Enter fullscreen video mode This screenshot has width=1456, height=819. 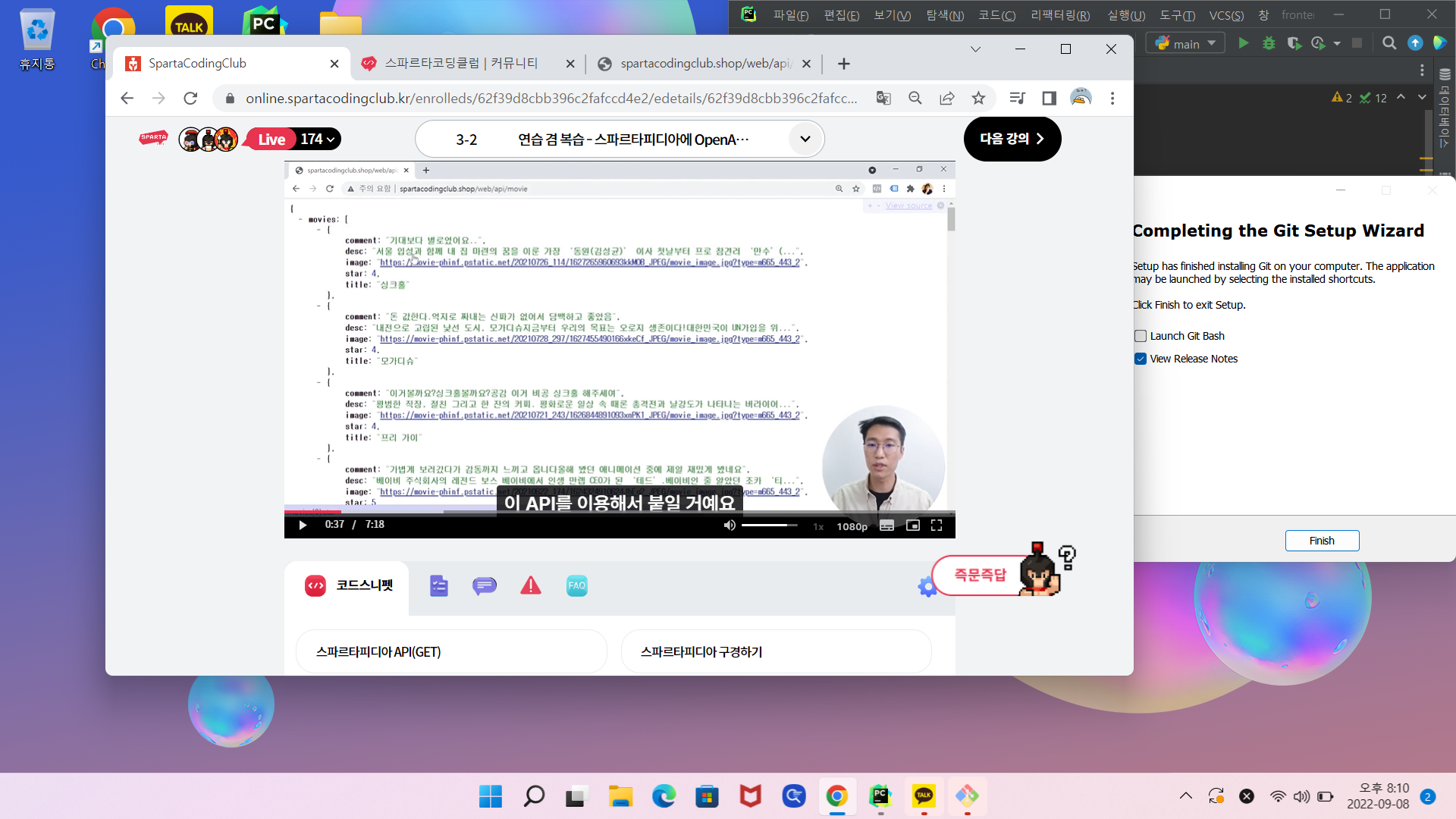(x=937, y=526)
